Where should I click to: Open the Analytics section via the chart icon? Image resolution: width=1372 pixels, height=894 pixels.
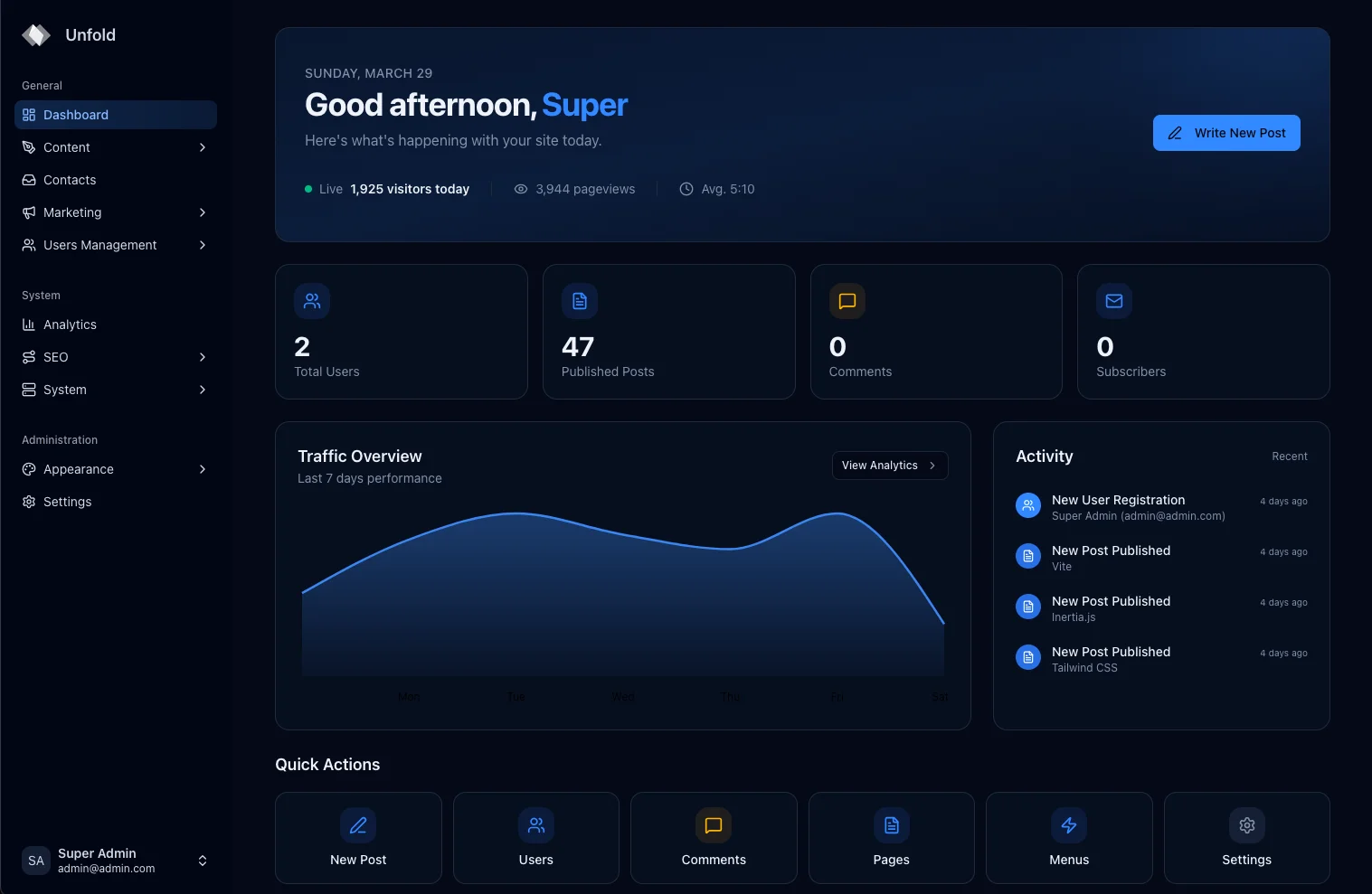point(28,325)
